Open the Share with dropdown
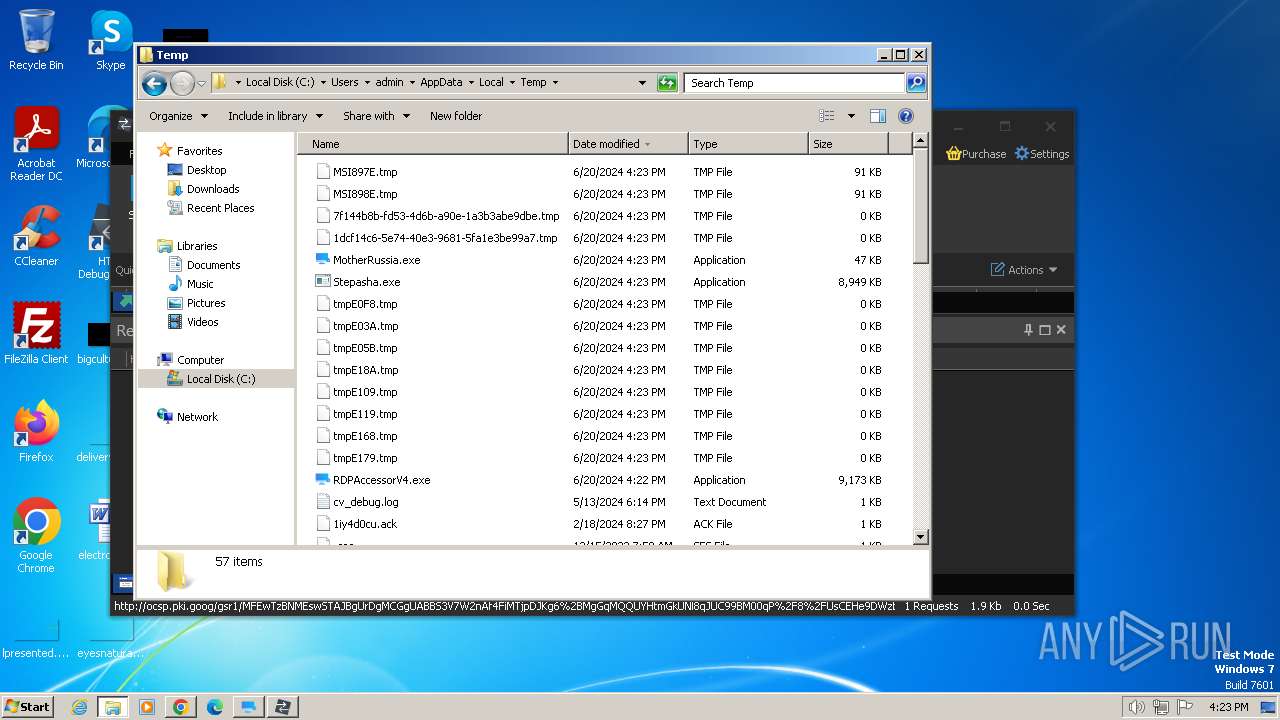The image size is (1280, 720). (x=376, y=116)
